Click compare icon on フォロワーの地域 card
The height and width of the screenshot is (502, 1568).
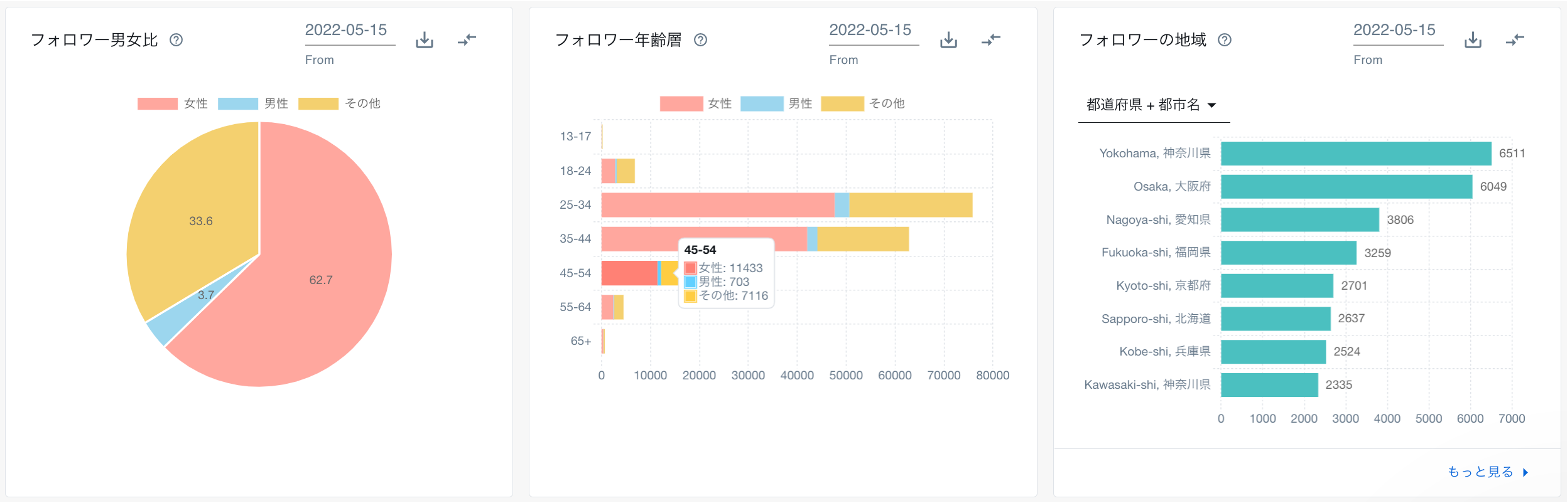click(1516, 40)
